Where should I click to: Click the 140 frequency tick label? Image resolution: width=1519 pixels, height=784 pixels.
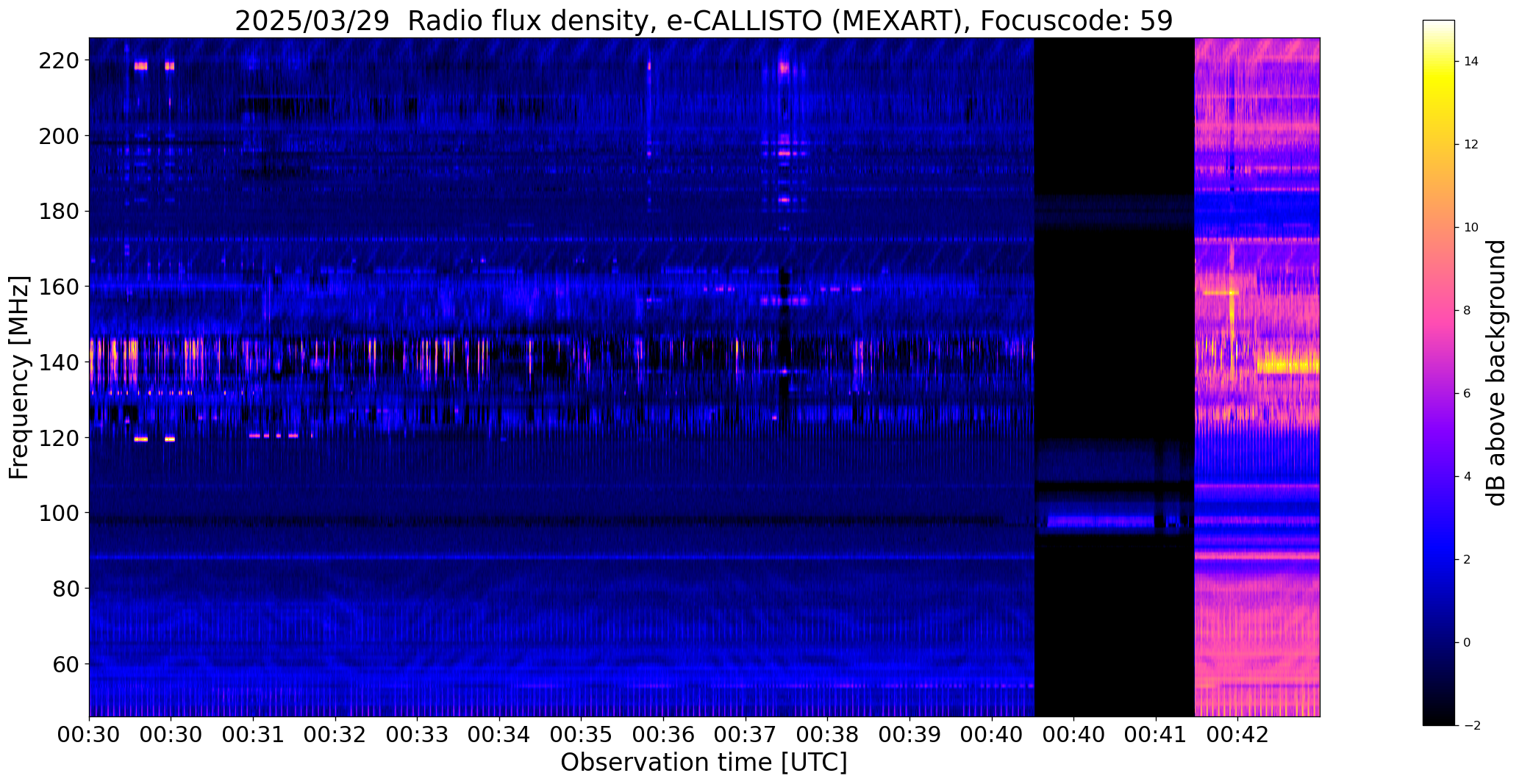coord(60,363)
